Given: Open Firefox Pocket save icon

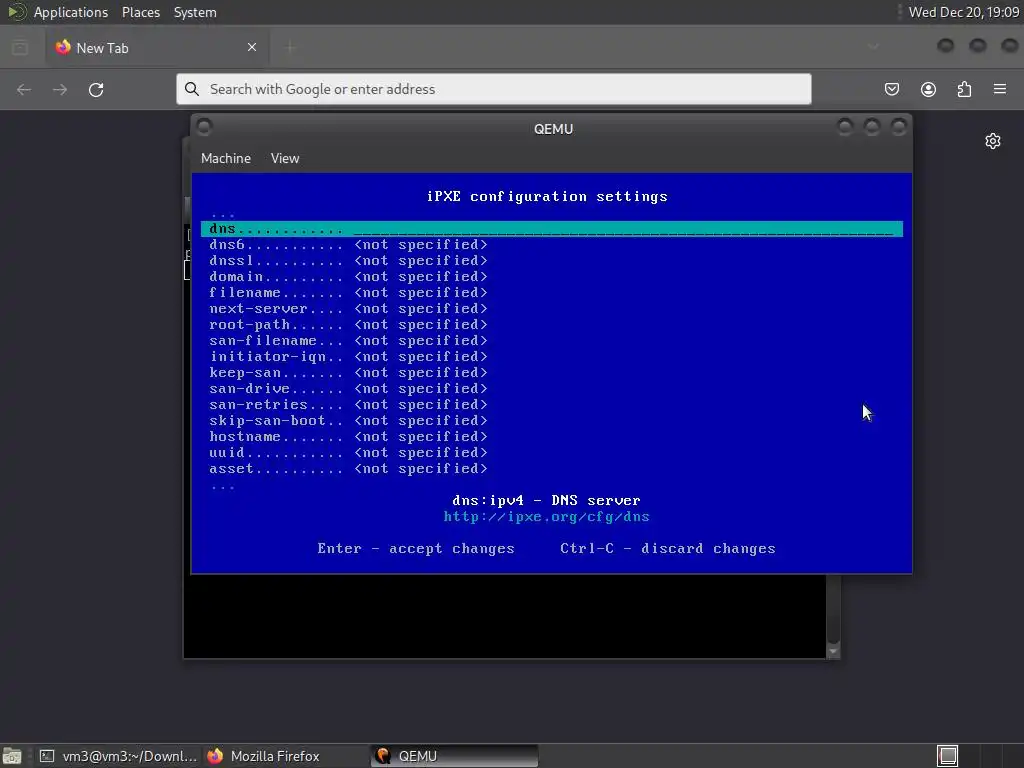Looking at the screenshot, I should click(x=891, y=89).
